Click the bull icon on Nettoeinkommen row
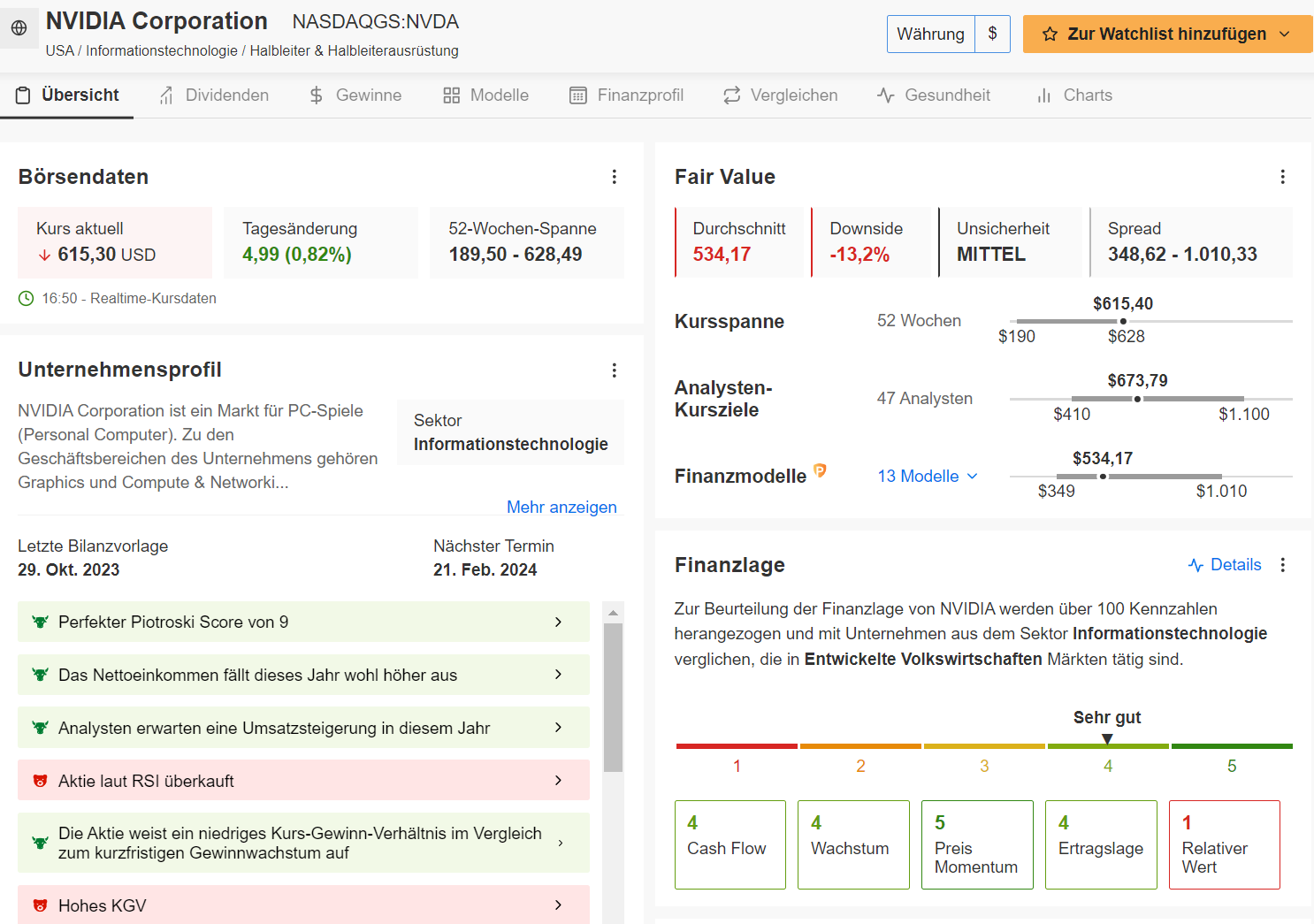Image resolution: width=1314 pixels, height=924 pixels. 40,675
